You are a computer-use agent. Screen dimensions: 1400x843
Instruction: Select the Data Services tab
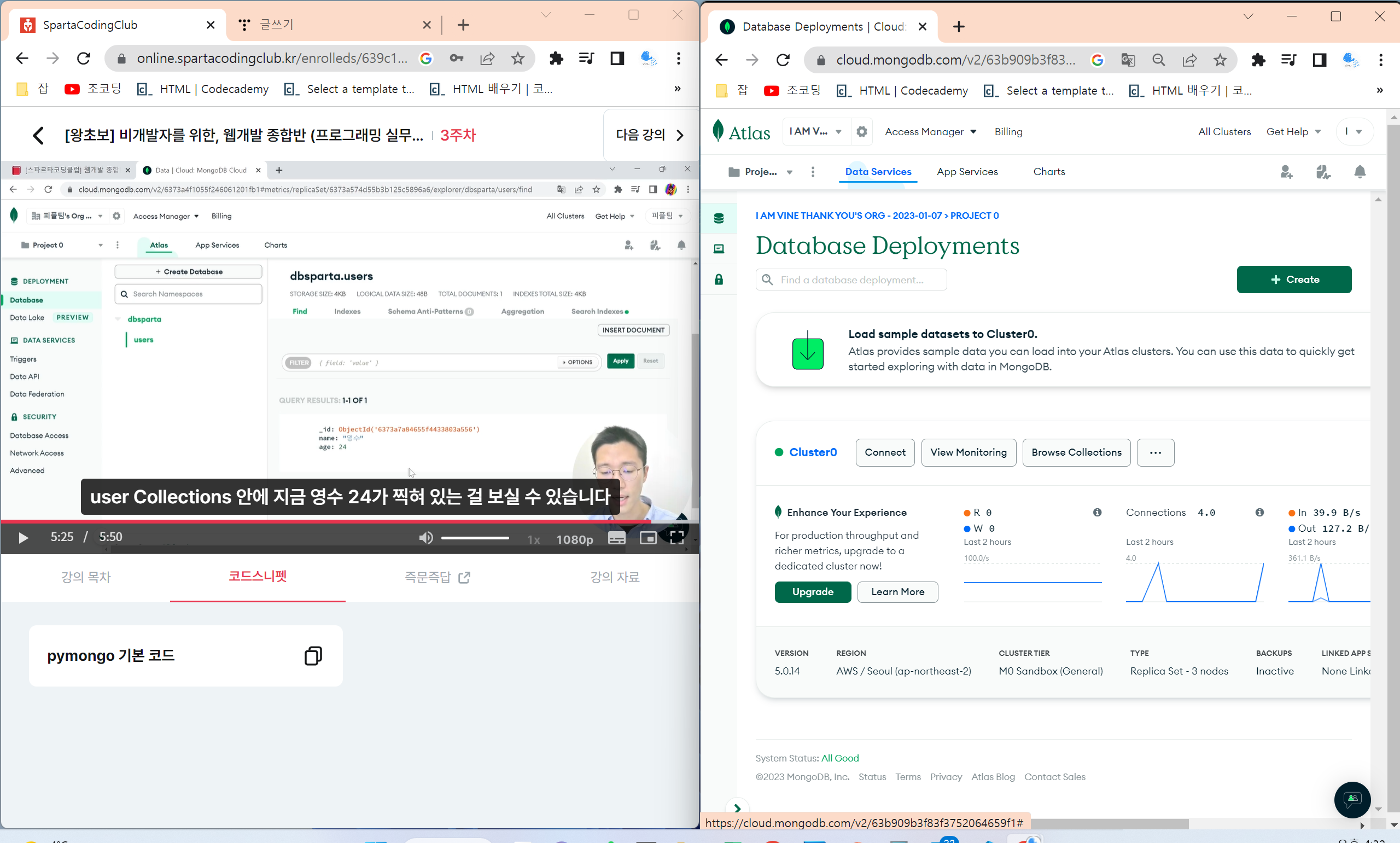[x=878, y=172]
